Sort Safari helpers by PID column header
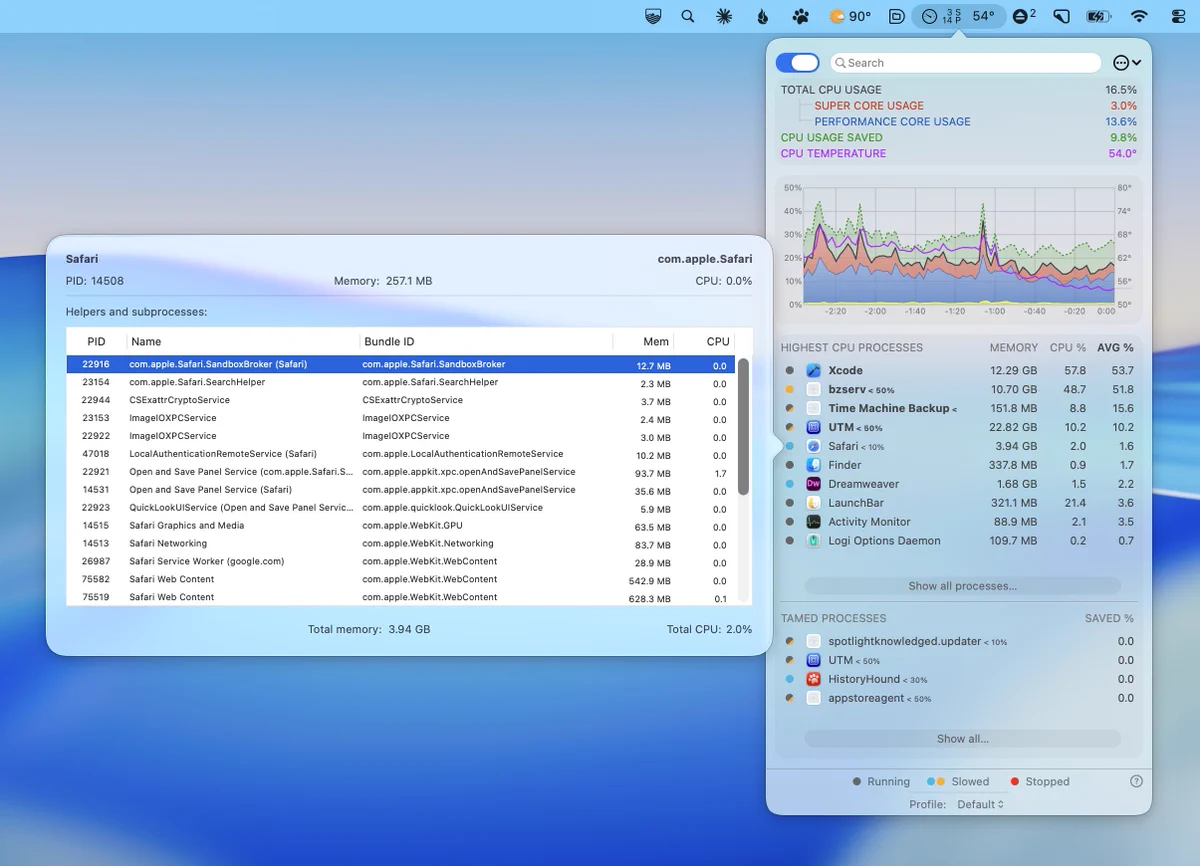 point(96,341)
